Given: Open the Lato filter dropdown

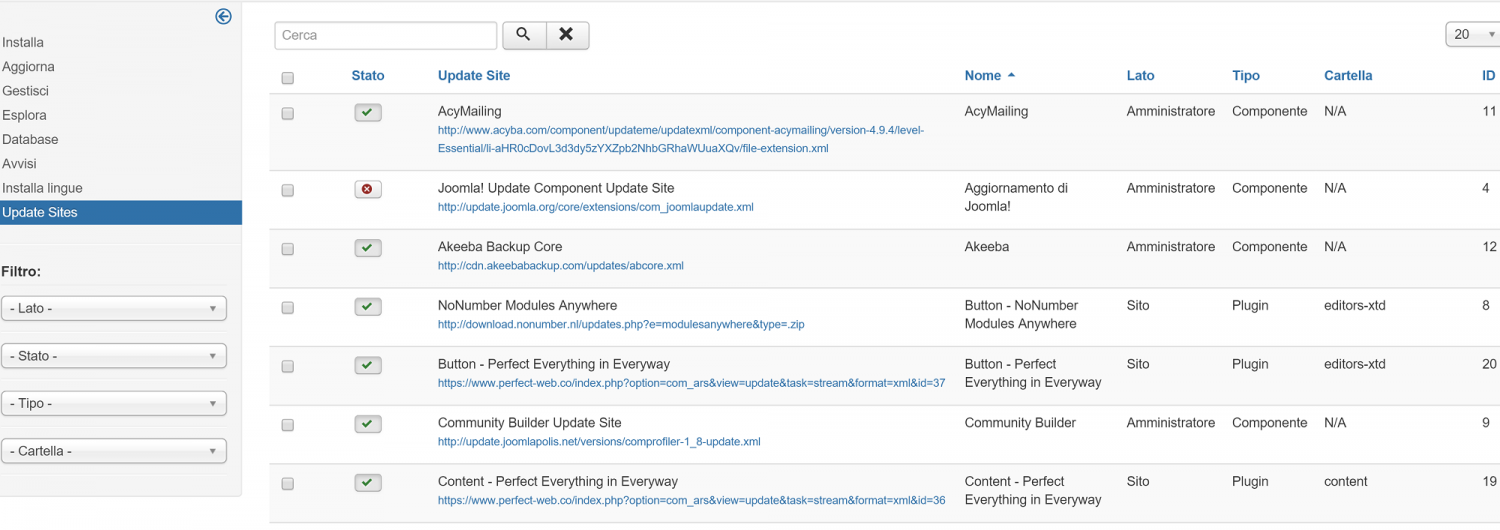Looking at the screenshot, I should coord(114,308).
